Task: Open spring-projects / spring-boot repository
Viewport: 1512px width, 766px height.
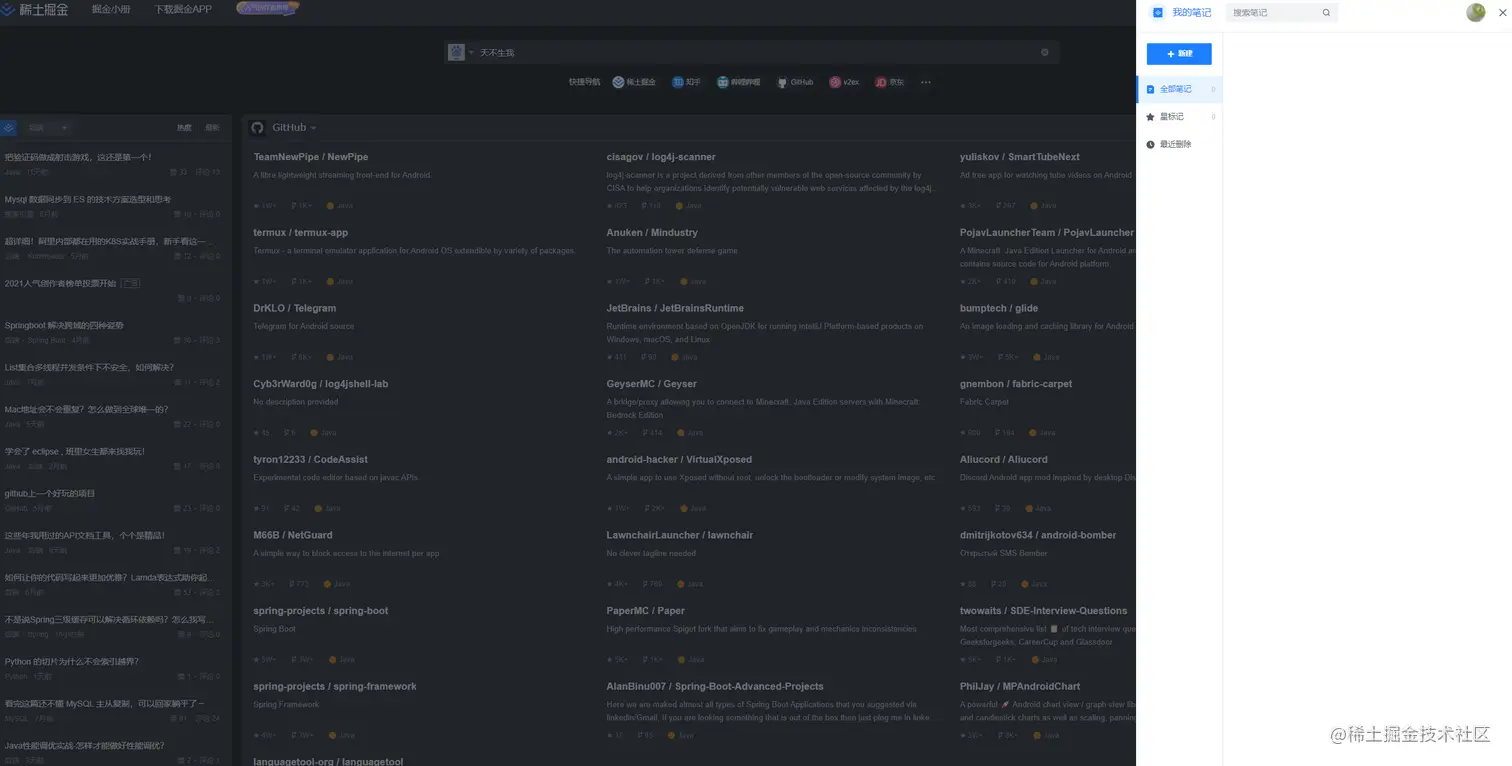Action: coord(321,611)
